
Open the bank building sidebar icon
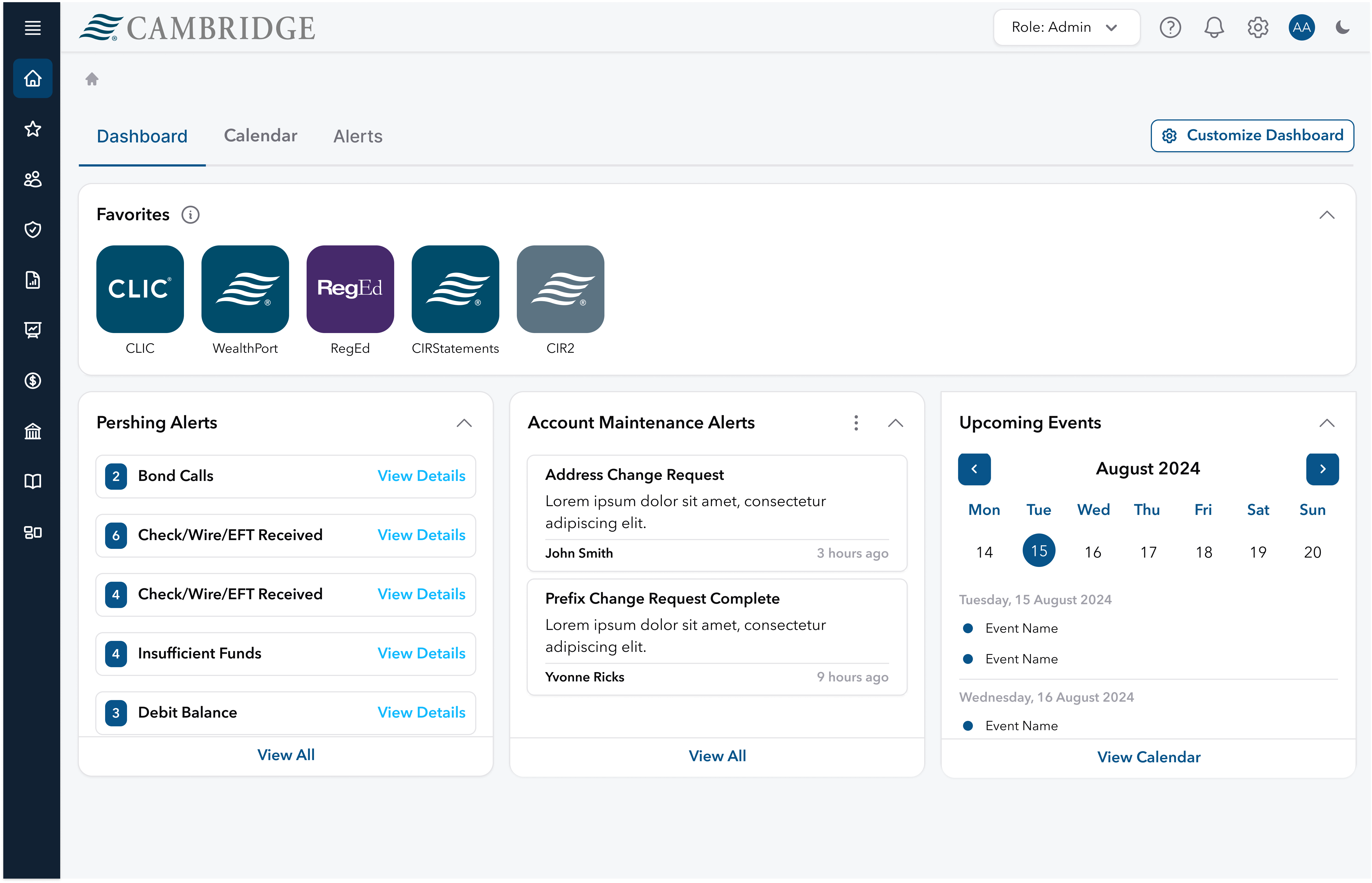(33, 431)
